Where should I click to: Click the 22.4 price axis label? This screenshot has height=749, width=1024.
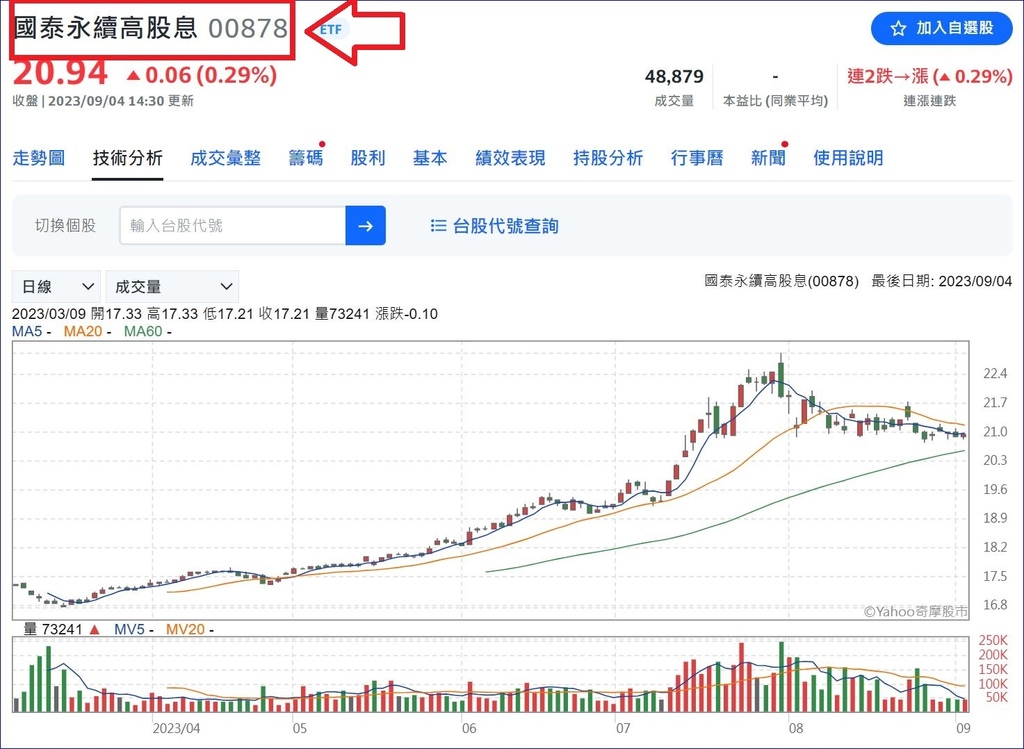[995, 374]
